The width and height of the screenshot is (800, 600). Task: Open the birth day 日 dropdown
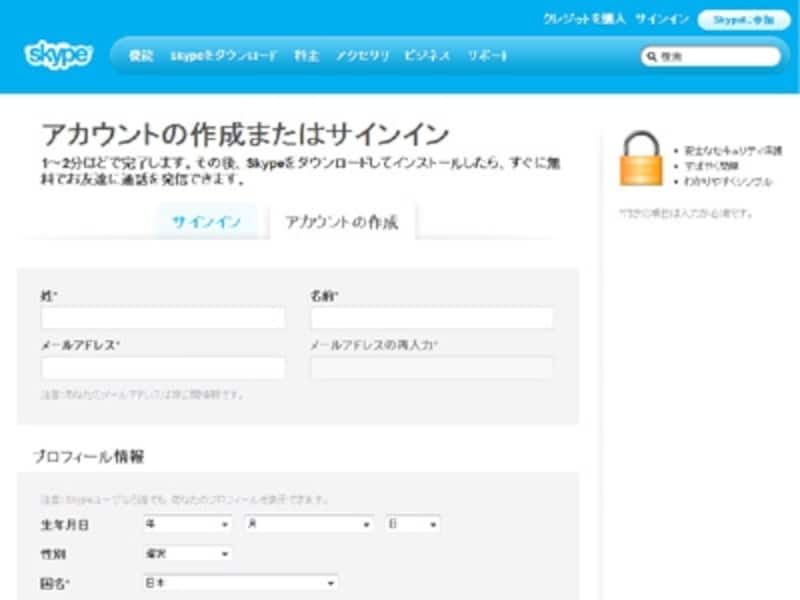click(x=413, y=524)
